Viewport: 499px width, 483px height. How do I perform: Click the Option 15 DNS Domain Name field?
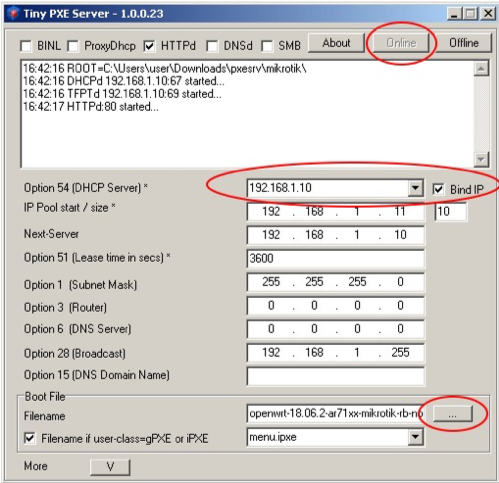(x=336, y=376)
